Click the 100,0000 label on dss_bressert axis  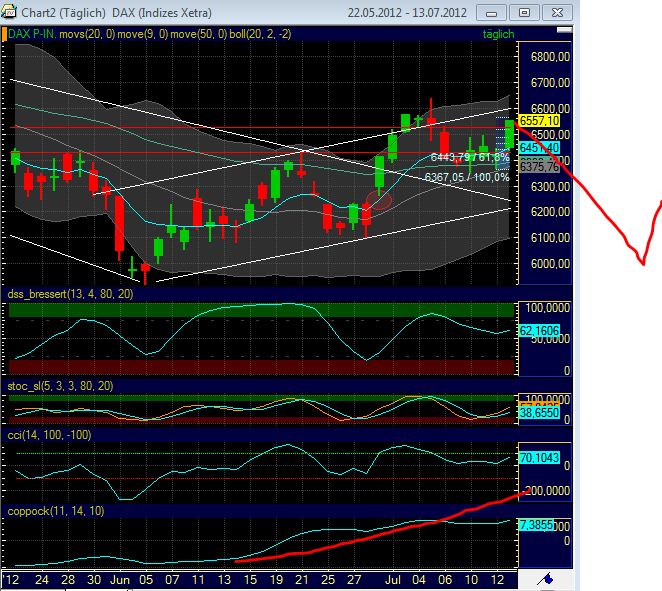547,308
